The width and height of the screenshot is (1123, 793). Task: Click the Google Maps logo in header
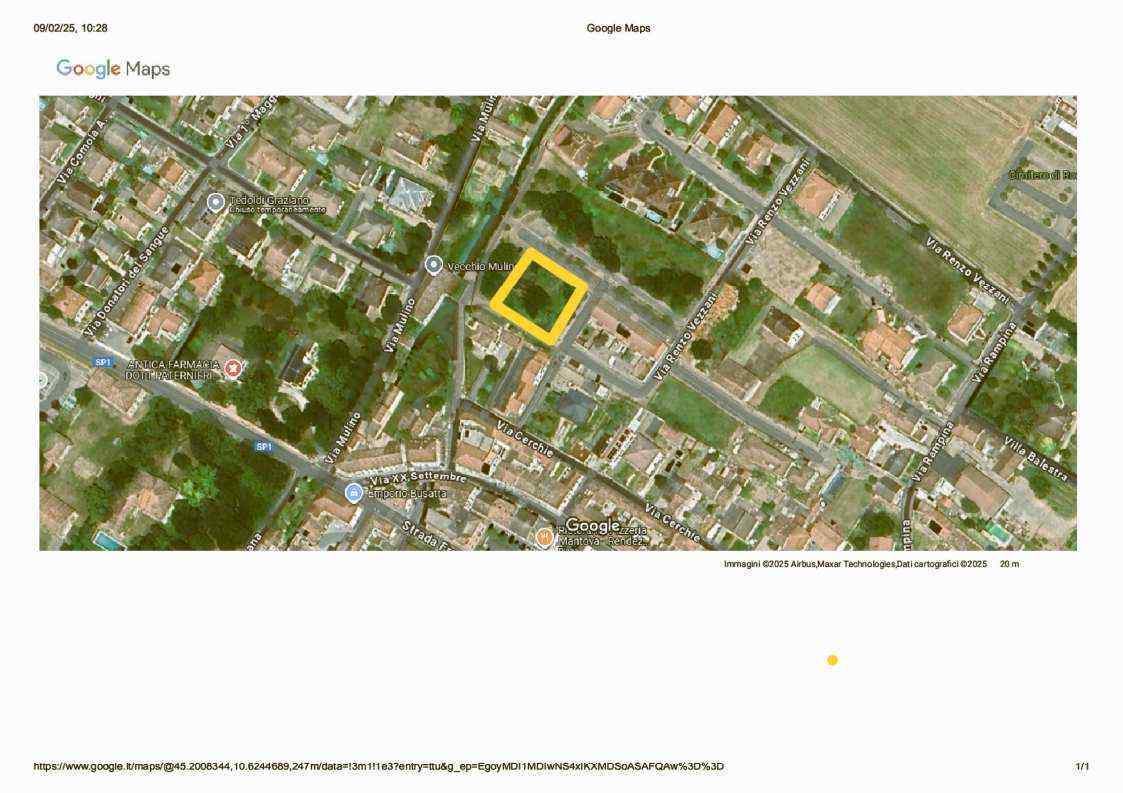click(113, 69)
